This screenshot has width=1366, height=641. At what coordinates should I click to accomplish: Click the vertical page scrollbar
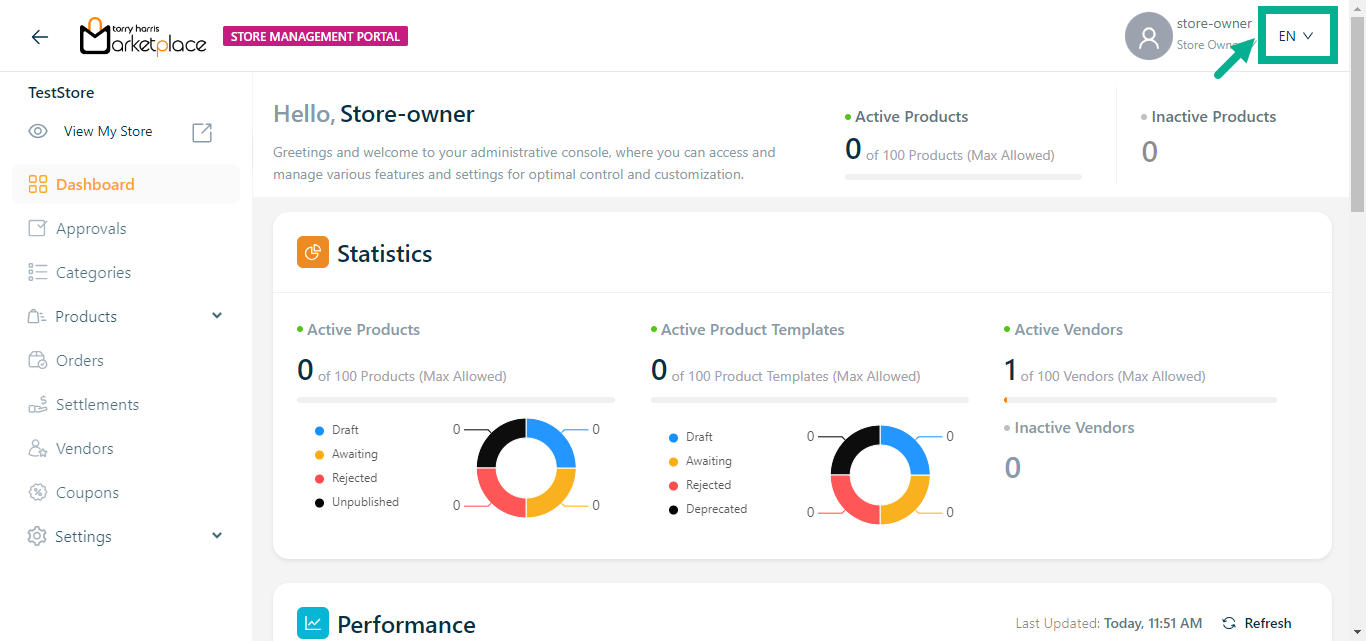1357,110
